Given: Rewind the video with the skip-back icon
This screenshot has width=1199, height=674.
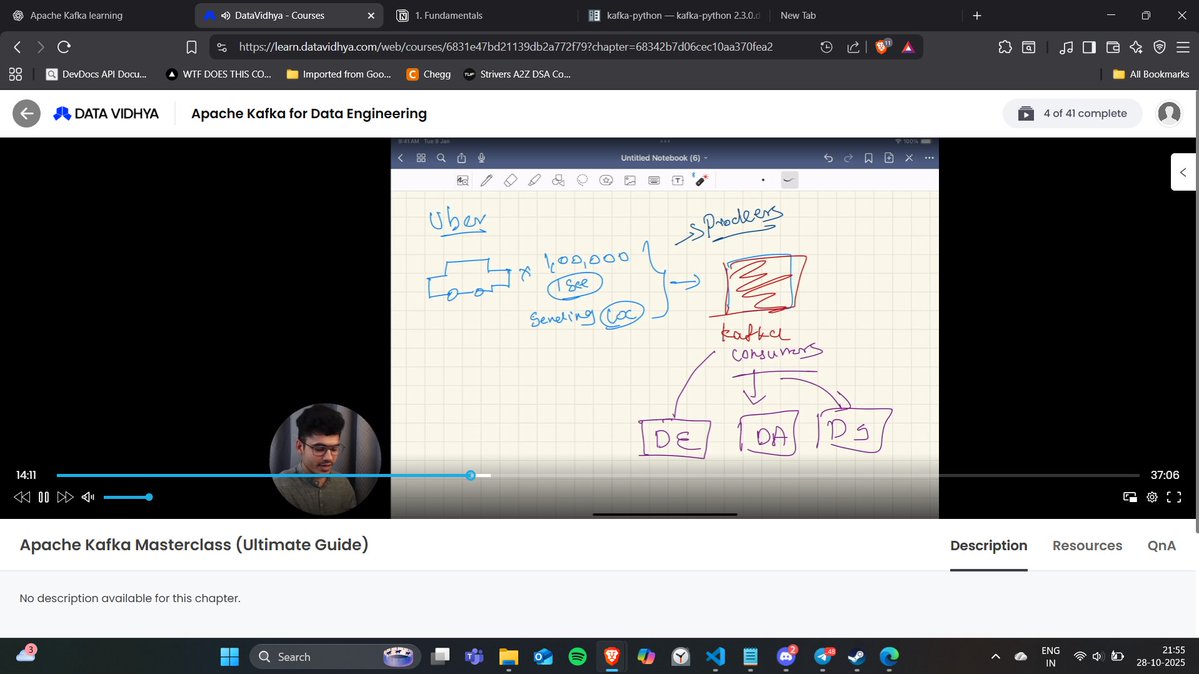Looking at the screenshot, I should (x=21, y=497).
